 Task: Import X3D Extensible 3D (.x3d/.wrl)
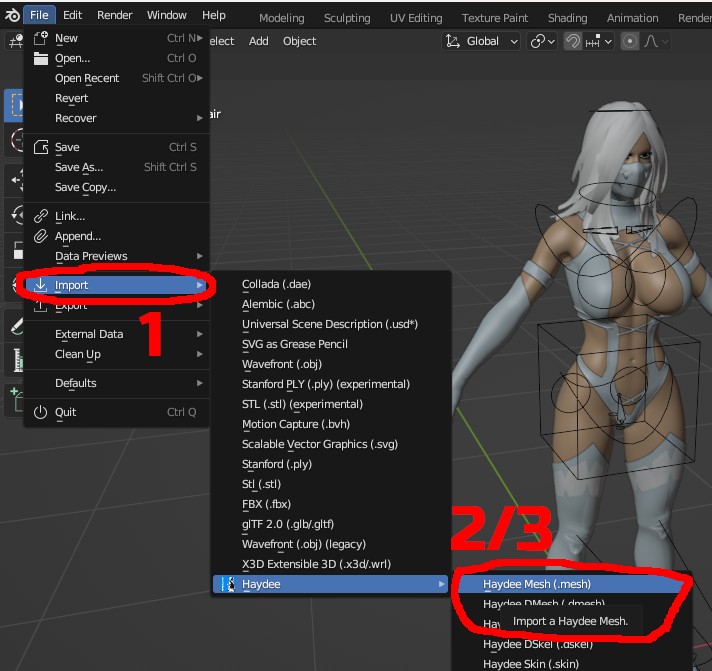pyautogui.click(x=331, y=564)
